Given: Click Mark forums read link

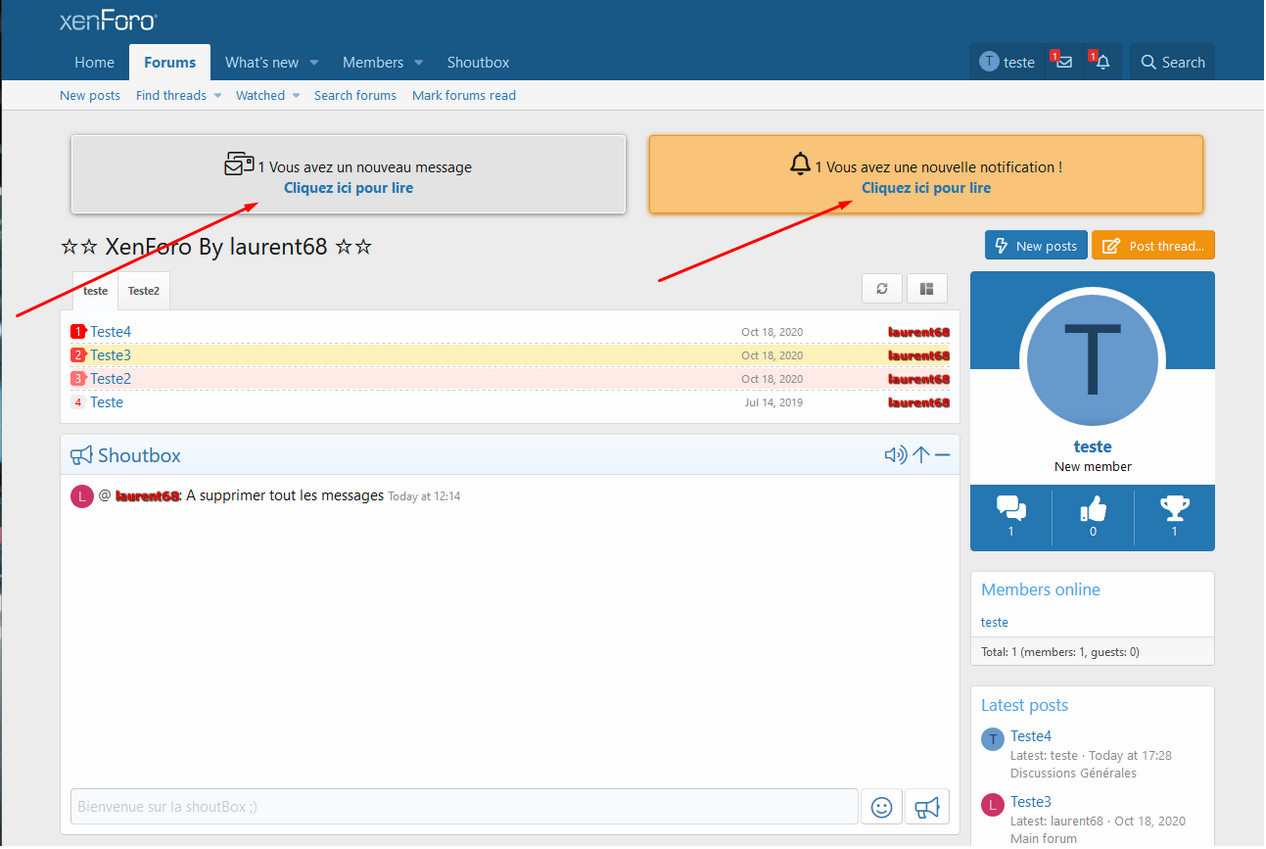Looking at the screenshot, I should click(x=464, y=96).
